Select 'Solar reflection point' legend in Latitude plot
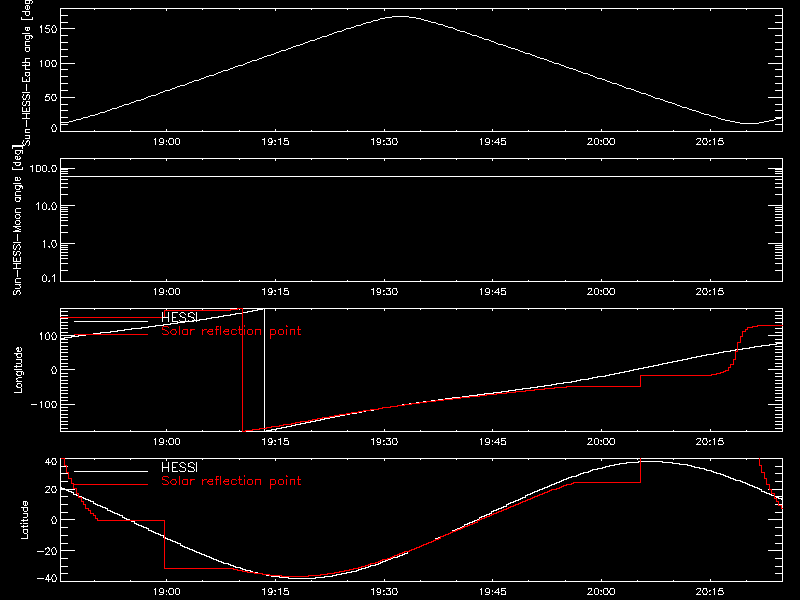This screenshot has width=800, height=600. tap(231, 481)
